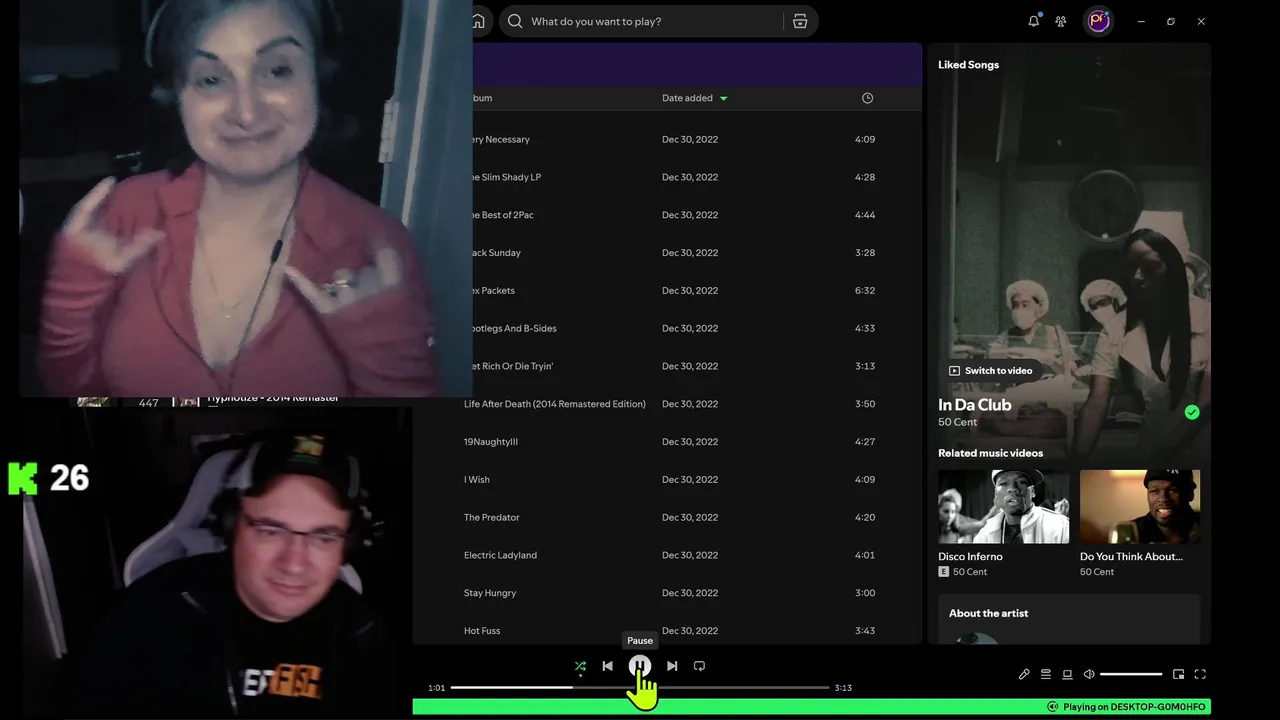Open the profile avatar menu

tap(1099, 21)
